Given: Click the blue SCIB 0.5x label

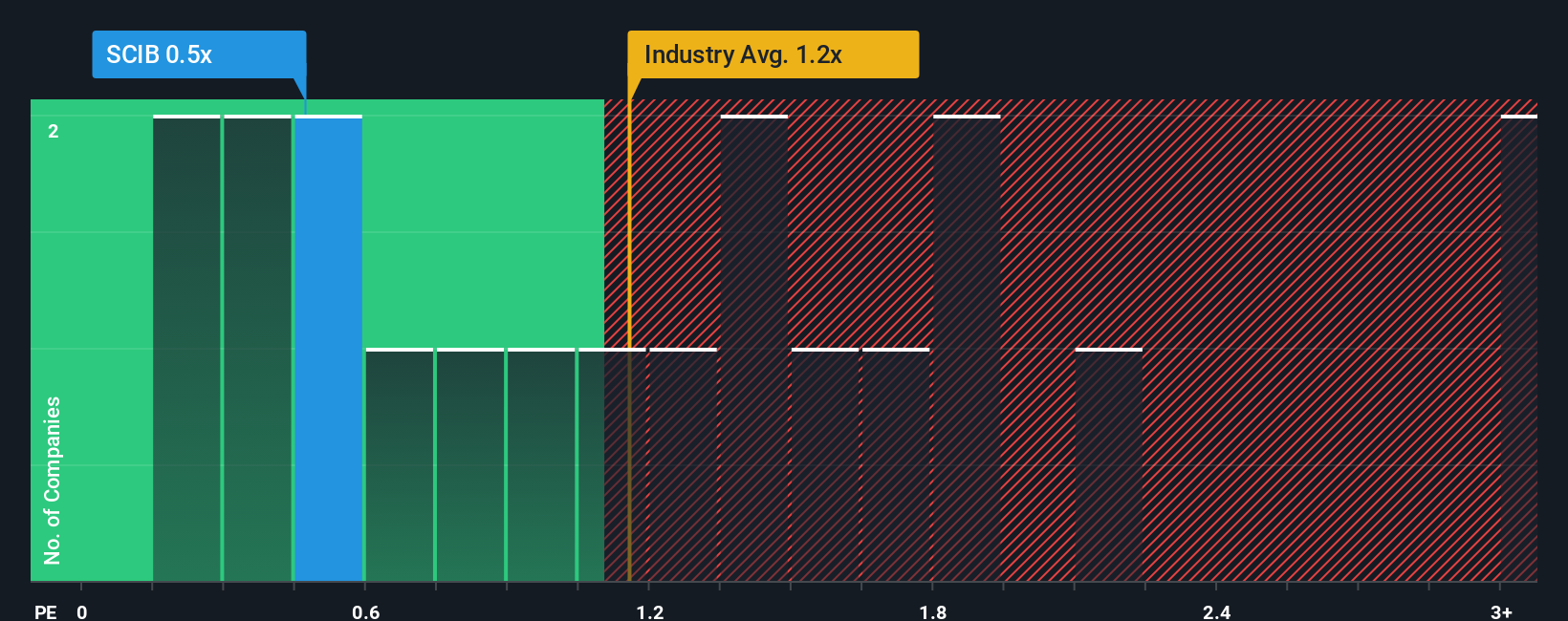Looking at the screenshot, I should click(x=199, y=54).
